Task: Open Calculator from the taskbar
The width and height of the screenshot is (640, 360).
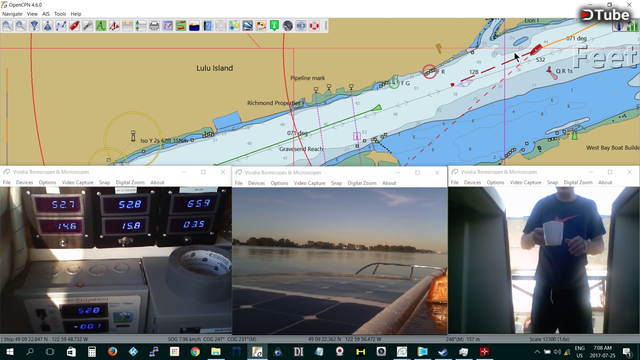Action: click(x=91, y=351)
